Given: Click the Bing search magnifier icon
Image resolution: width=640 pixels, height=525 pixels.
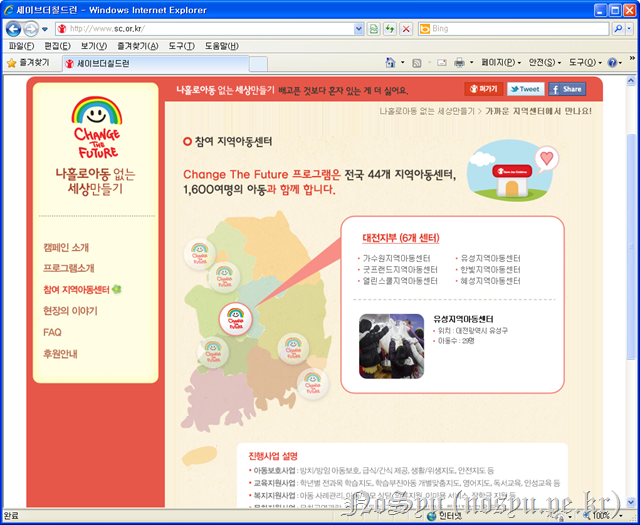Looking at the screenshot, I should (617, 29).
